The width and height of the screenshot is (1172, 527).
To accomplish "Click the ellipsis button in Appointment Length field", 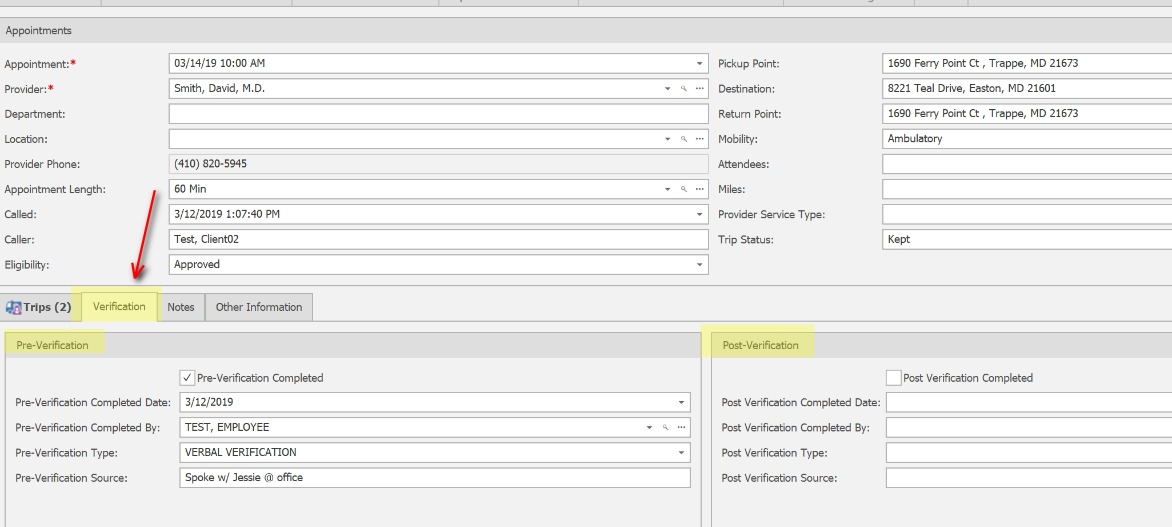I will [700, 190].
